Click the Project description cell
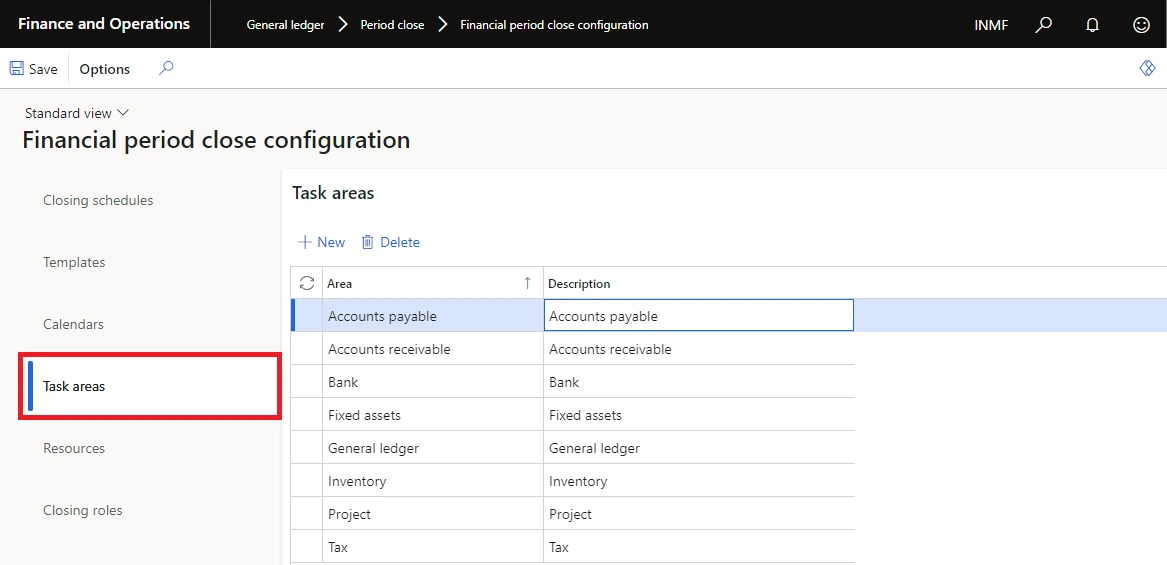1167x565 pixels. pos(699,514)
